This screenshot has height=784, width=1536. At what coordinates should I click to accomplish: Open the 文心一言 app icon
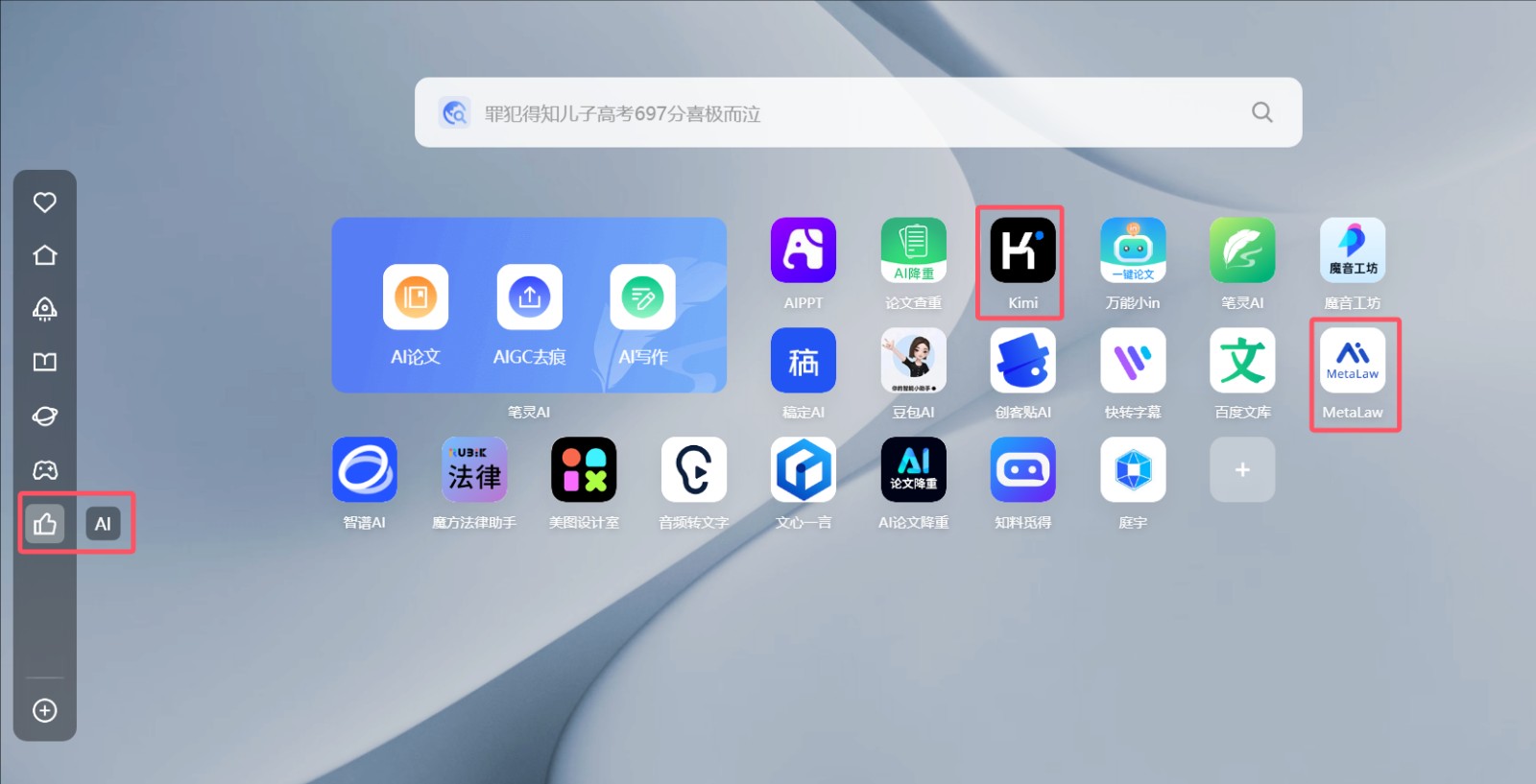click(x=804, y=469)
